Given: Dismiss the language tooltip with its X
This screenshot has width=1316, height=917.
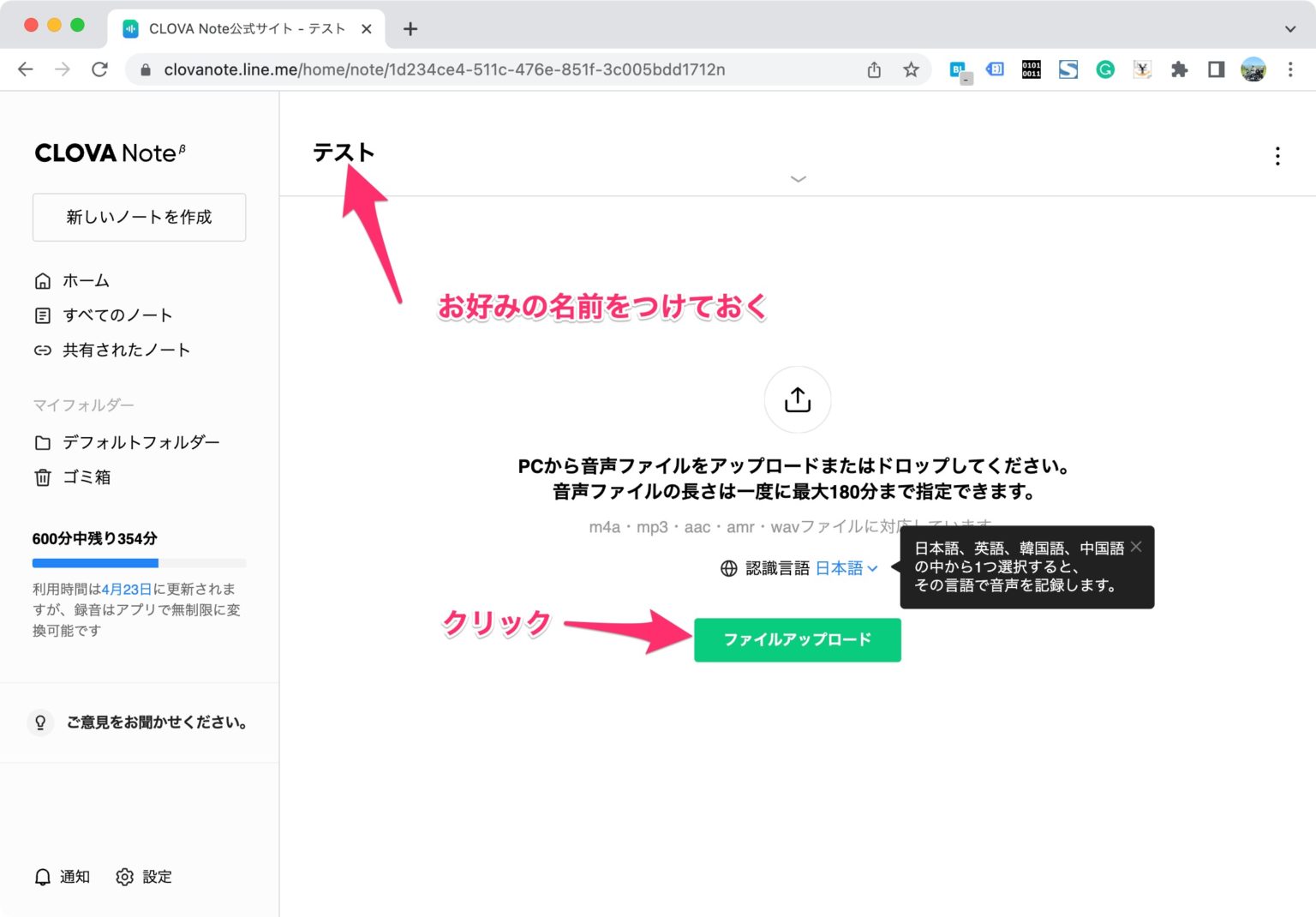Looking at the screenshot, I should (1135, 546).
